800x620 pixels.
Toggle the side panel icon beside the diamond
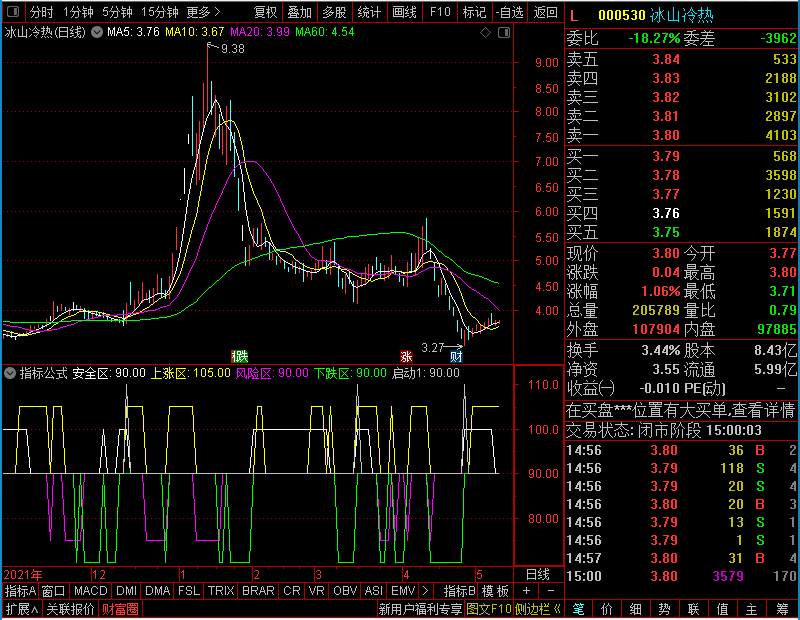[504, 33]
